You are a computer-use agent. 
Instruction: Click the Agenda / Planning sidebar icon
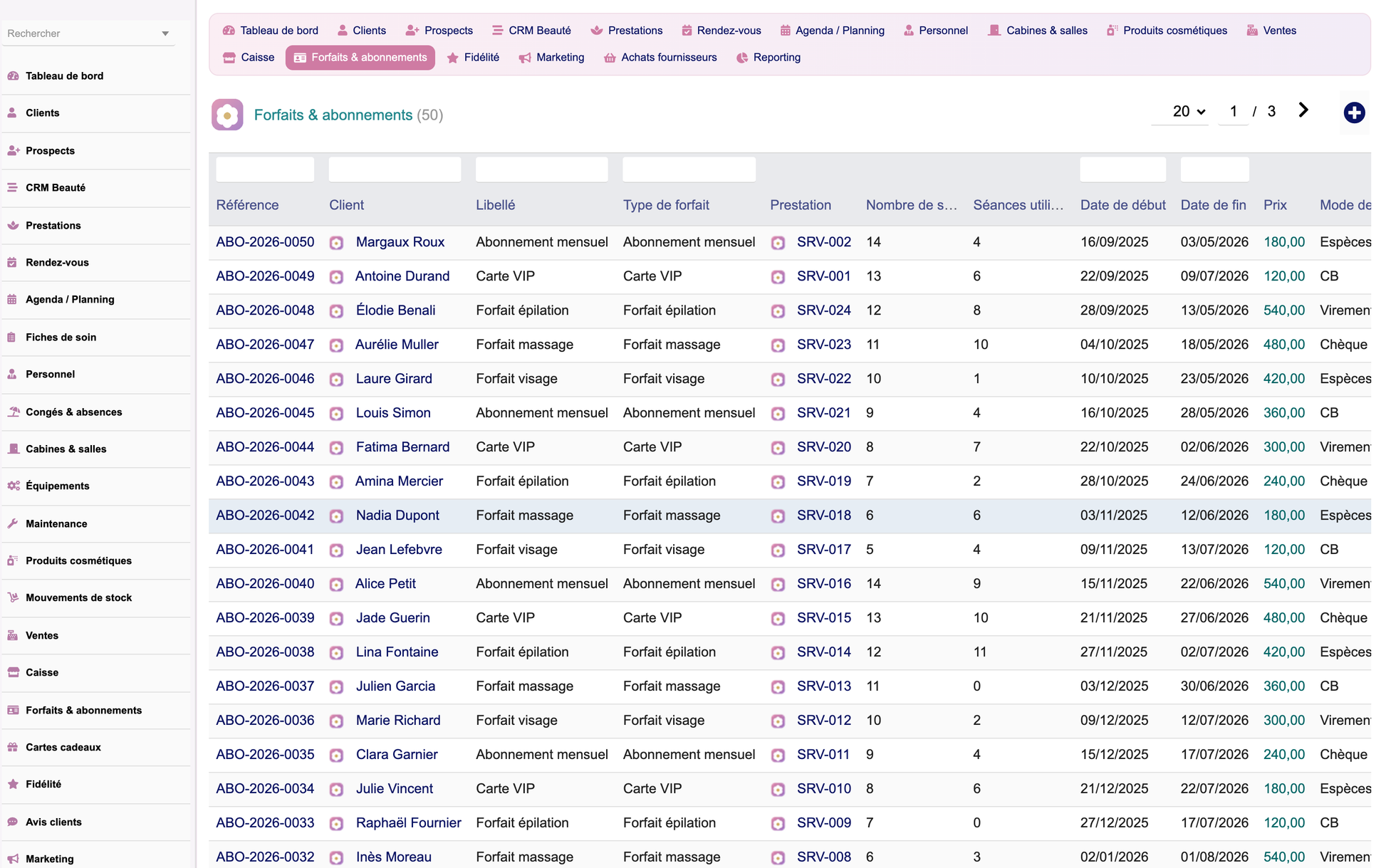pyautogui.click(x=12, y=299)
